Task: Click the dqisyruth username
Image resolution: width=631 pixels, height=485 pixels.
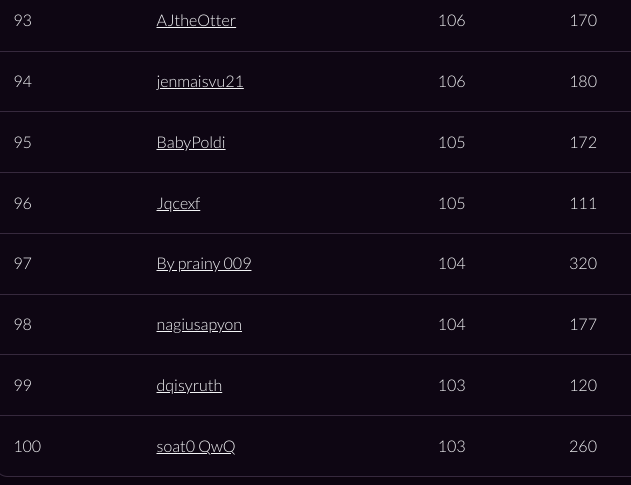Action: click(x=189, y=386)
